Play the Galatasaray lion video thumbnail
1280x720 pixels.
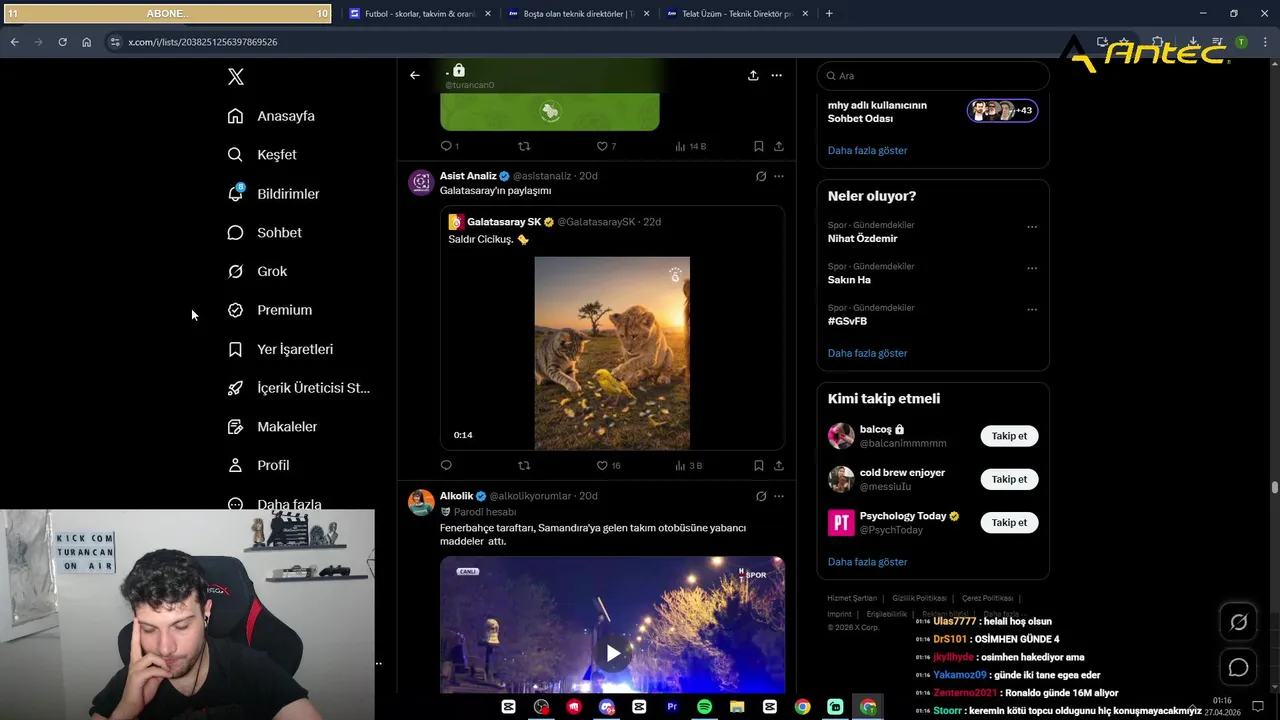pos(612,353)
